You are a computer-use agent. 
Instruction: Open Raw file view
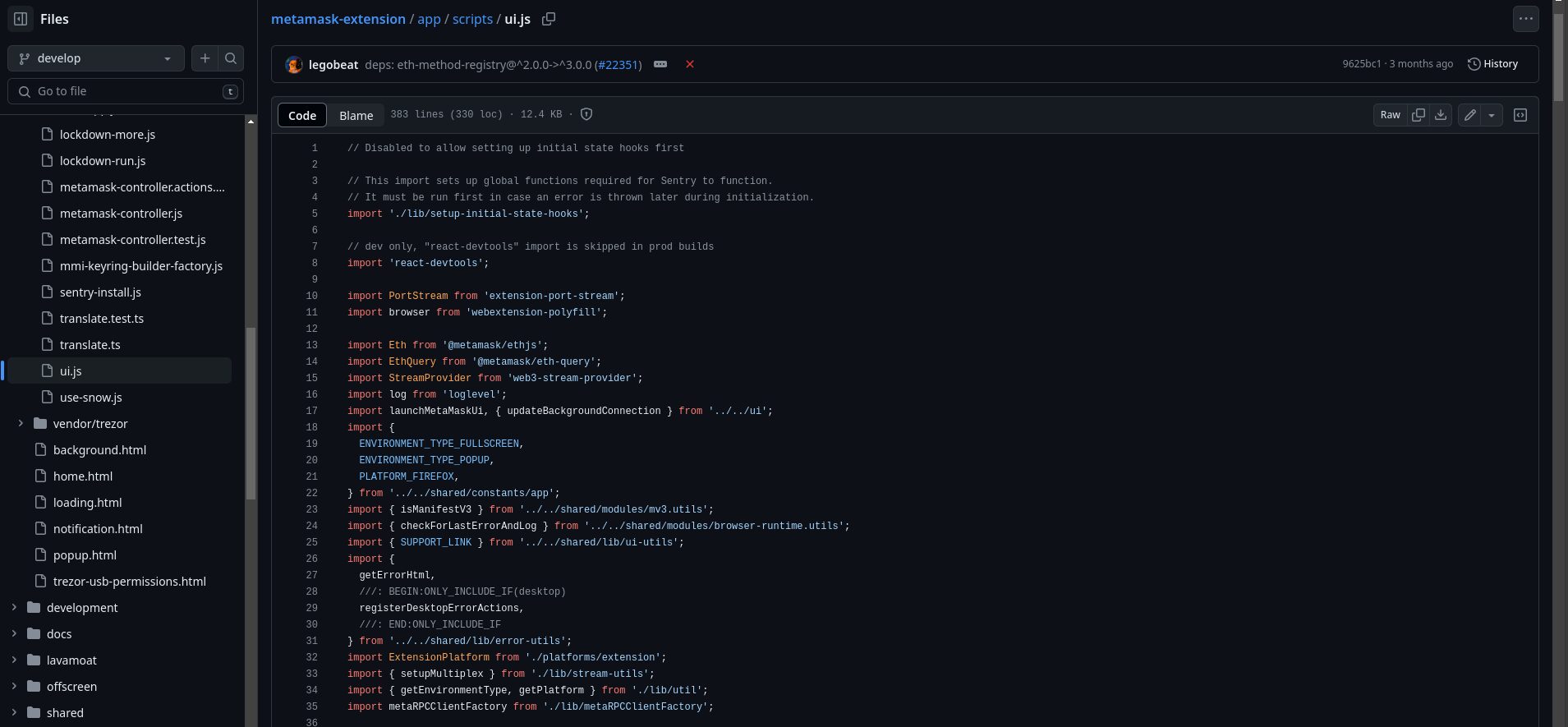coord(1390,115)
